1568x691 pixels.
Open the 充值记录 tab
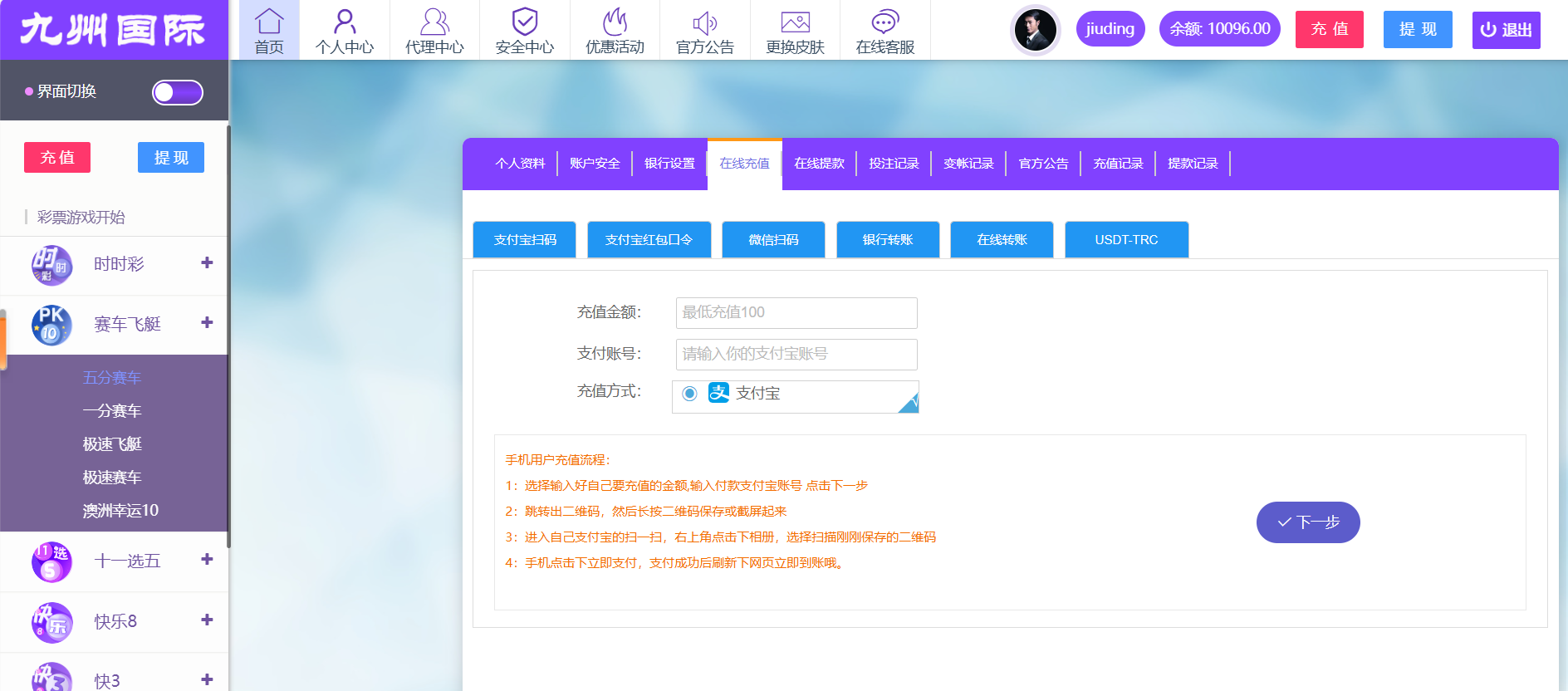pyautogui.click(x=1118, y=164)
